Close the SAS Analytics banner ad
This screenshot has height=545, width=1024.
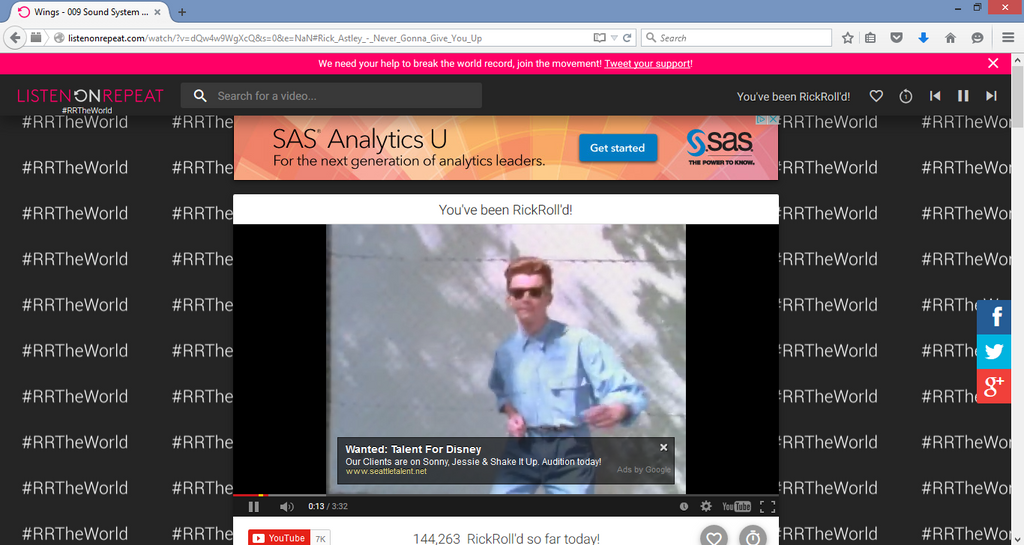click(773, 120)
